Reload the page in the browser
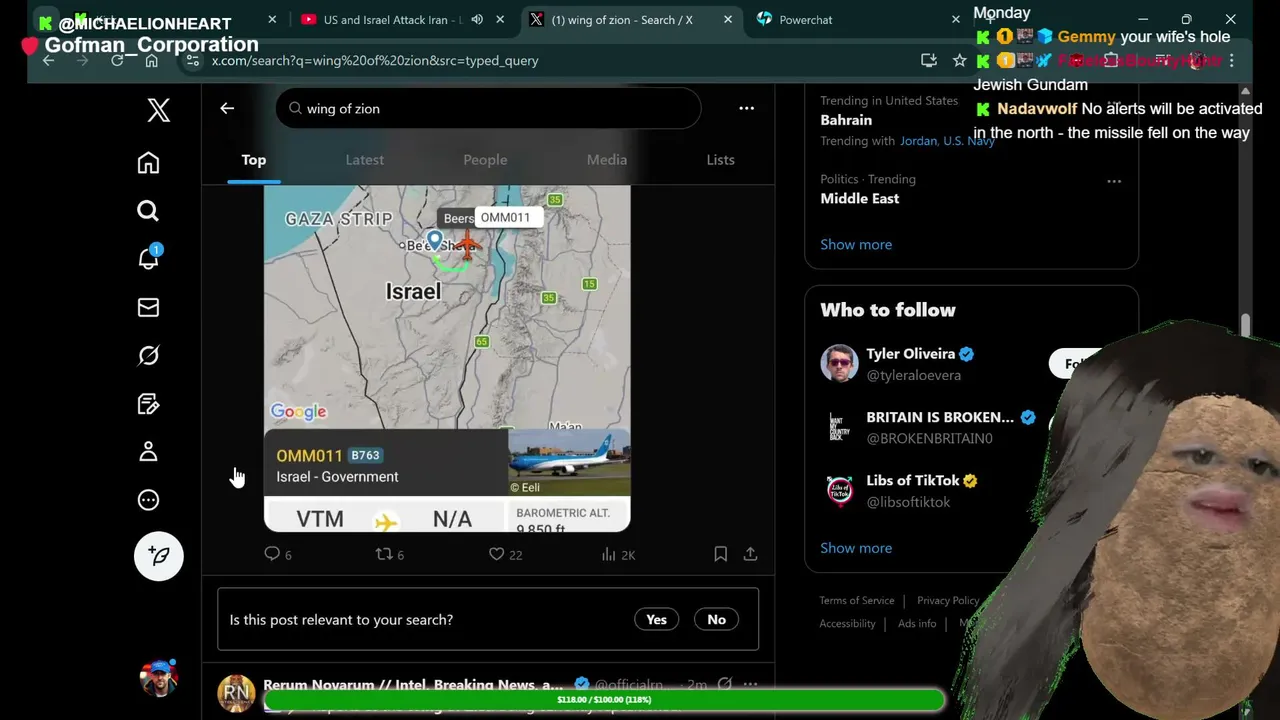The image size is (1280, 720). tap(117, 60)
